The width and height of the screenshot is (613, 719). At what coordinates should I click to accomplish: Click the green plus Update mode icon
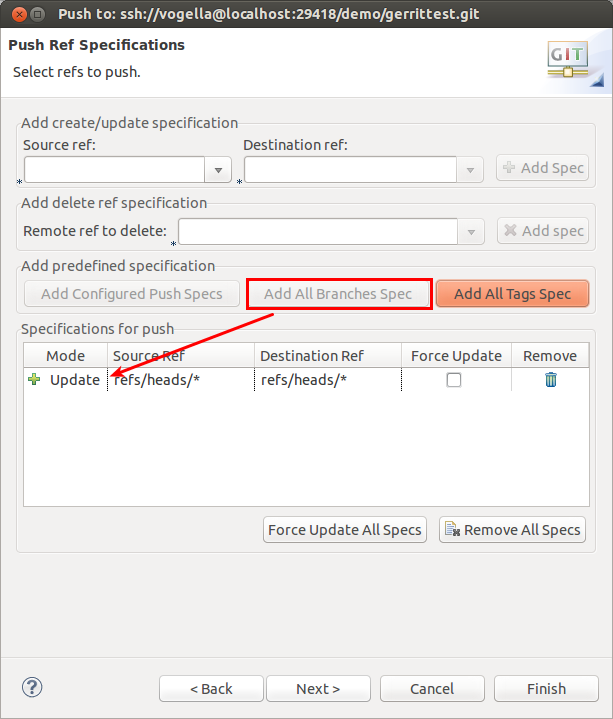(34, 379)
